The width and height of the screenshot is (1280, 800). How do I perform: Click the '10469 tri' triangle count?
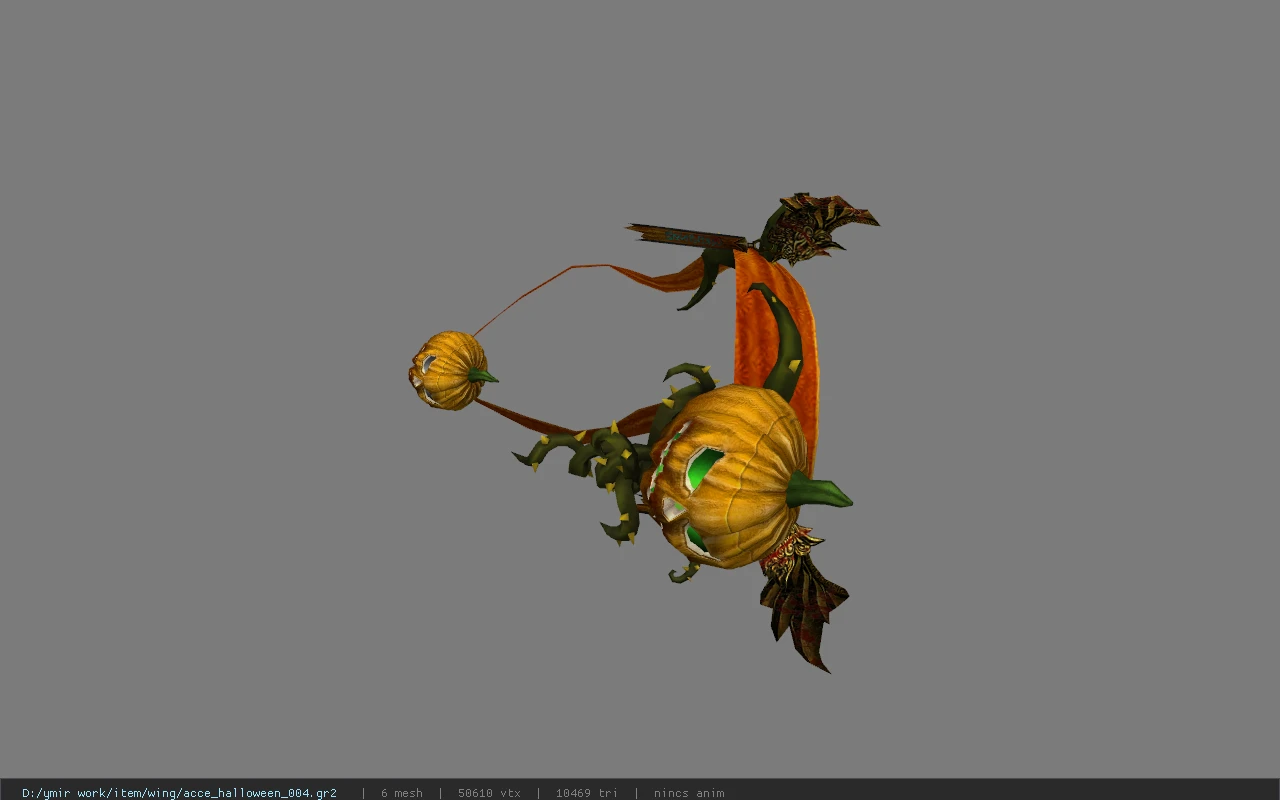click(586, 793)
